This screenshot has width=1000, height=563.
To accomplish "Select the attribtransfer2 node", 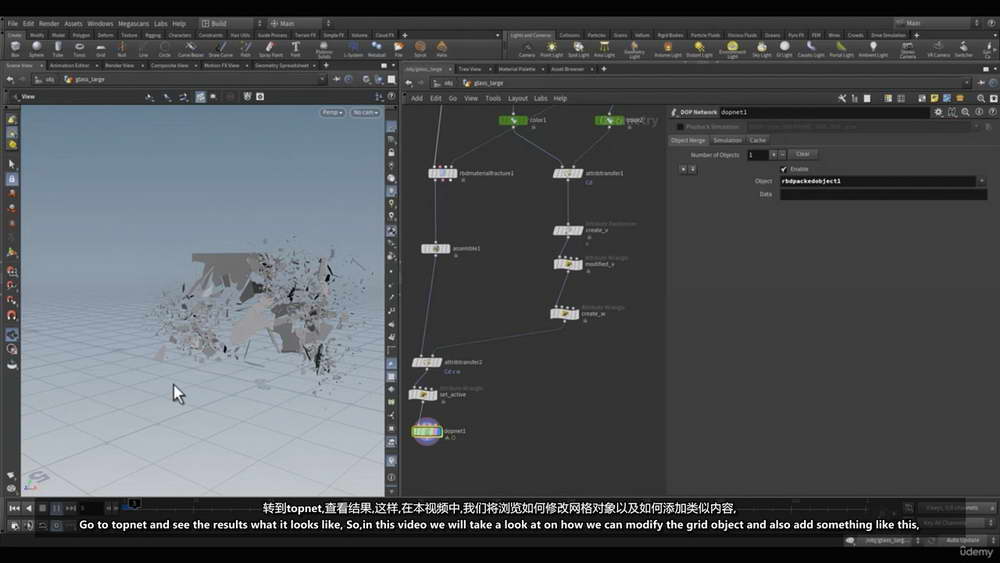I will point(427,362).
